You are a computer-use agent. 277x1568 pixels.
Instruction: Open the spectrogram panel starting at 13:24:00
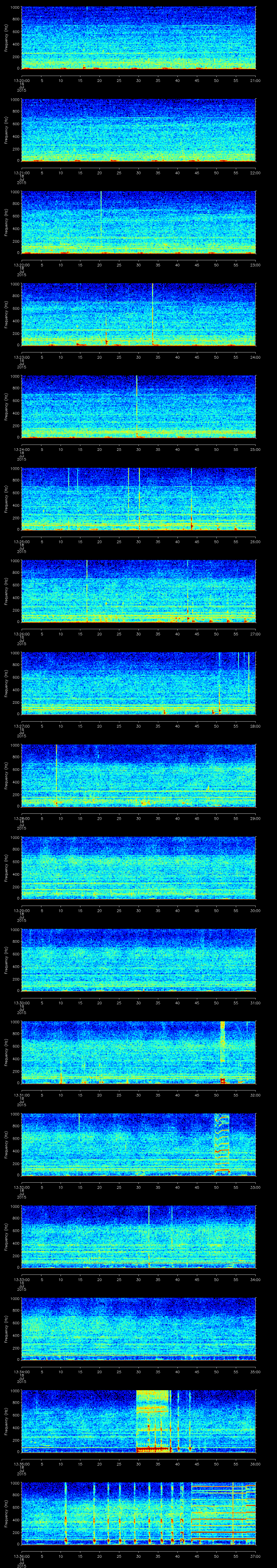tap(139, 407)
